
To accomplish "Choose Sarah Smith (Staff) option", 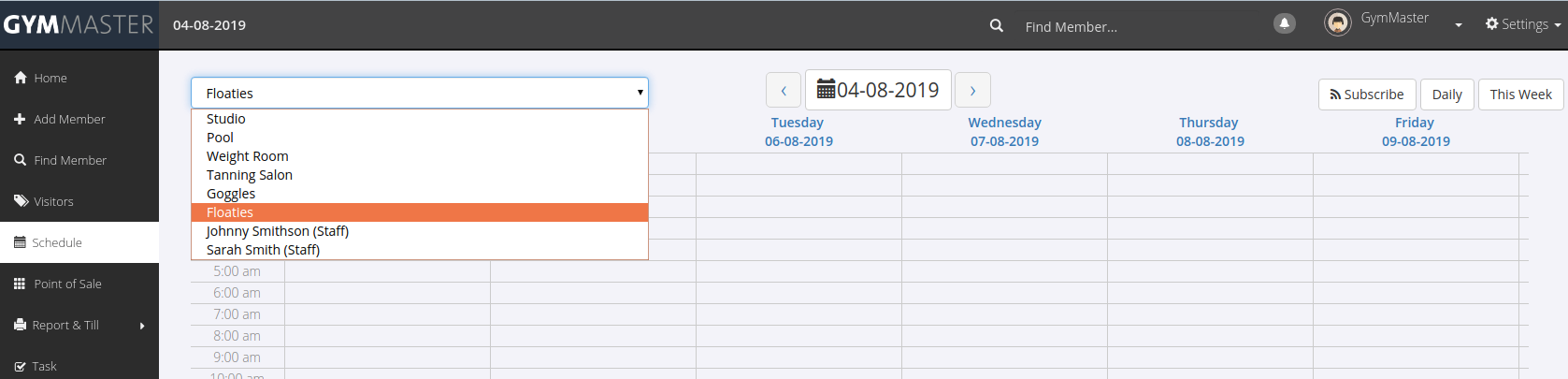I will tap(263, 250).
